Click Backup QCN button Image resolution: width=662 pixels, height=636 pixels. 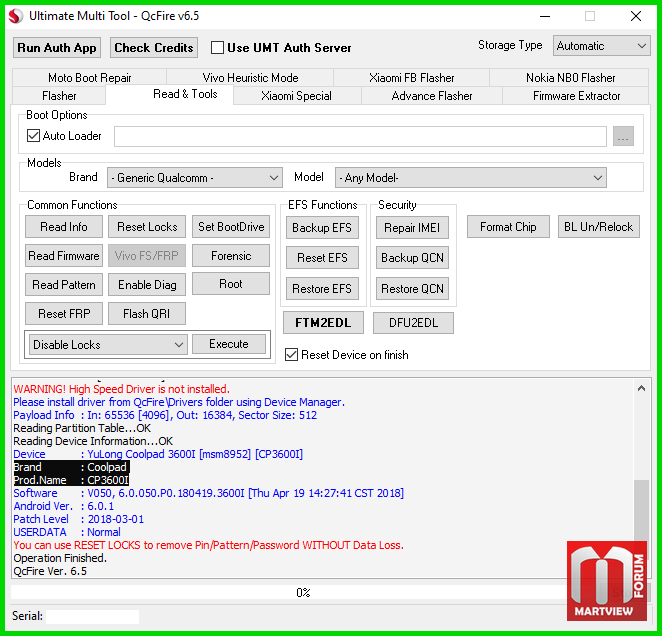[412, 258]
